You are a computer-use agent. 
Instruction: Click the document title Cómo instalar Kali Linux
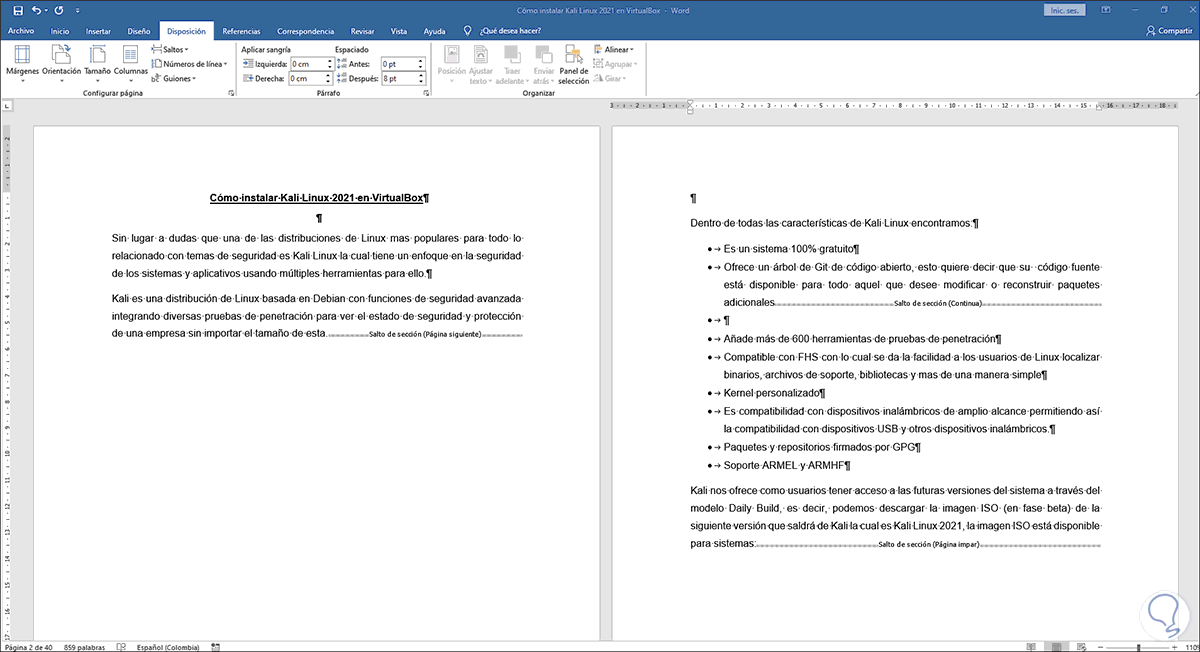tap(319, 198)
